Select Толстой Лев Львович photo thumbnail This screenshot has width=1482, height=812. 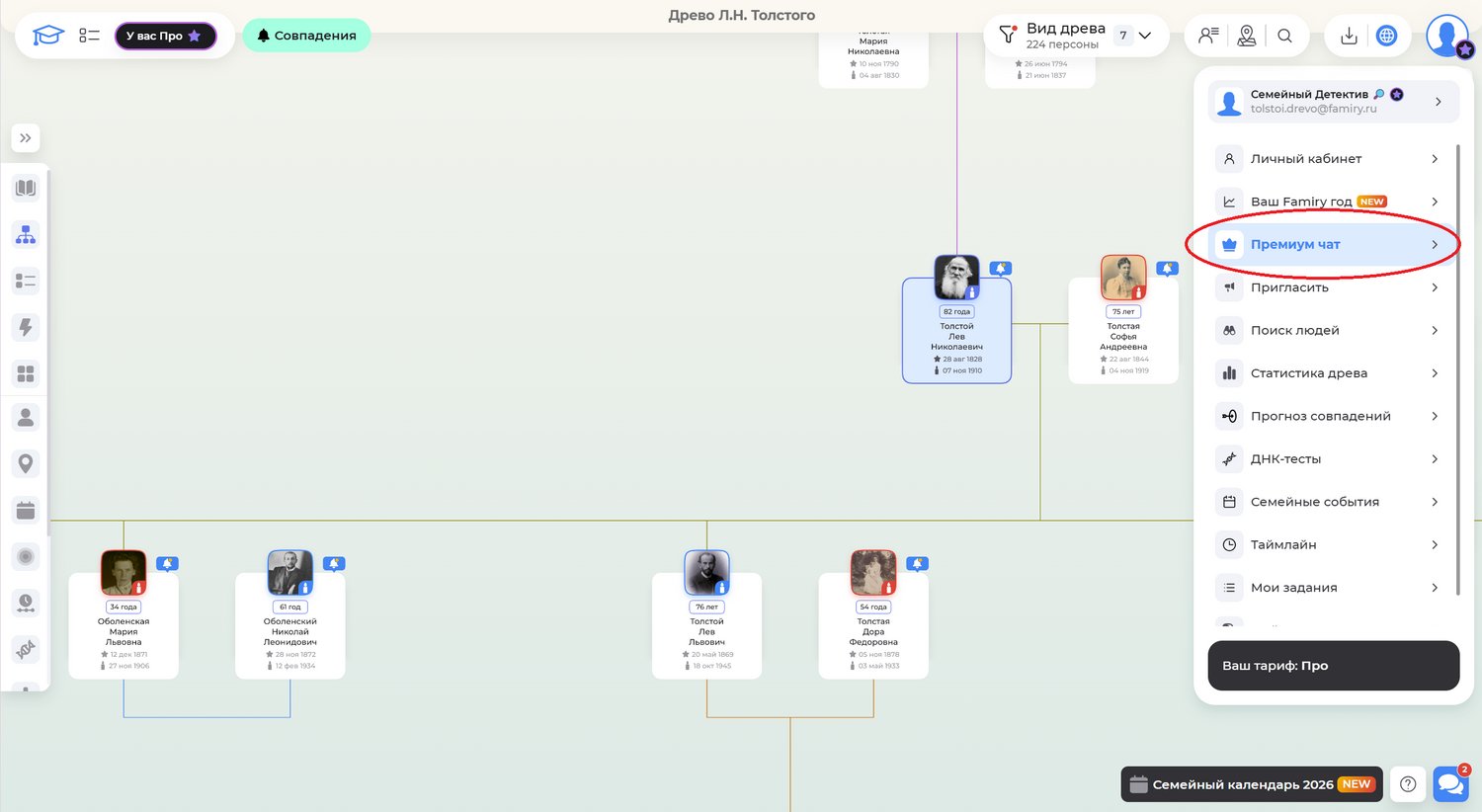coord(706,573)
